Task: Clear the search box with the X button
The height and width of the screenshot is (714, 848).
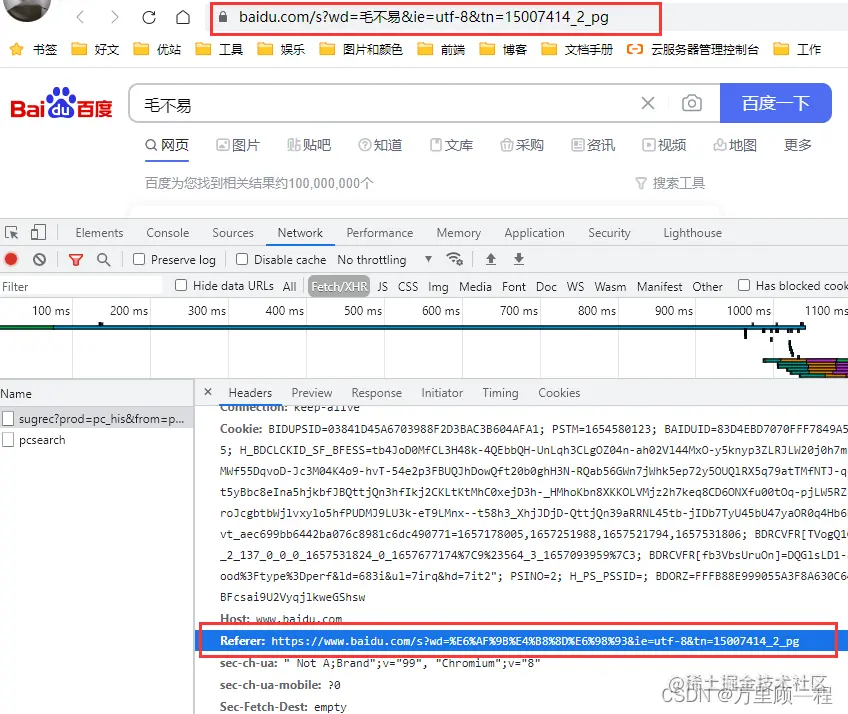Action: point(647,102)
